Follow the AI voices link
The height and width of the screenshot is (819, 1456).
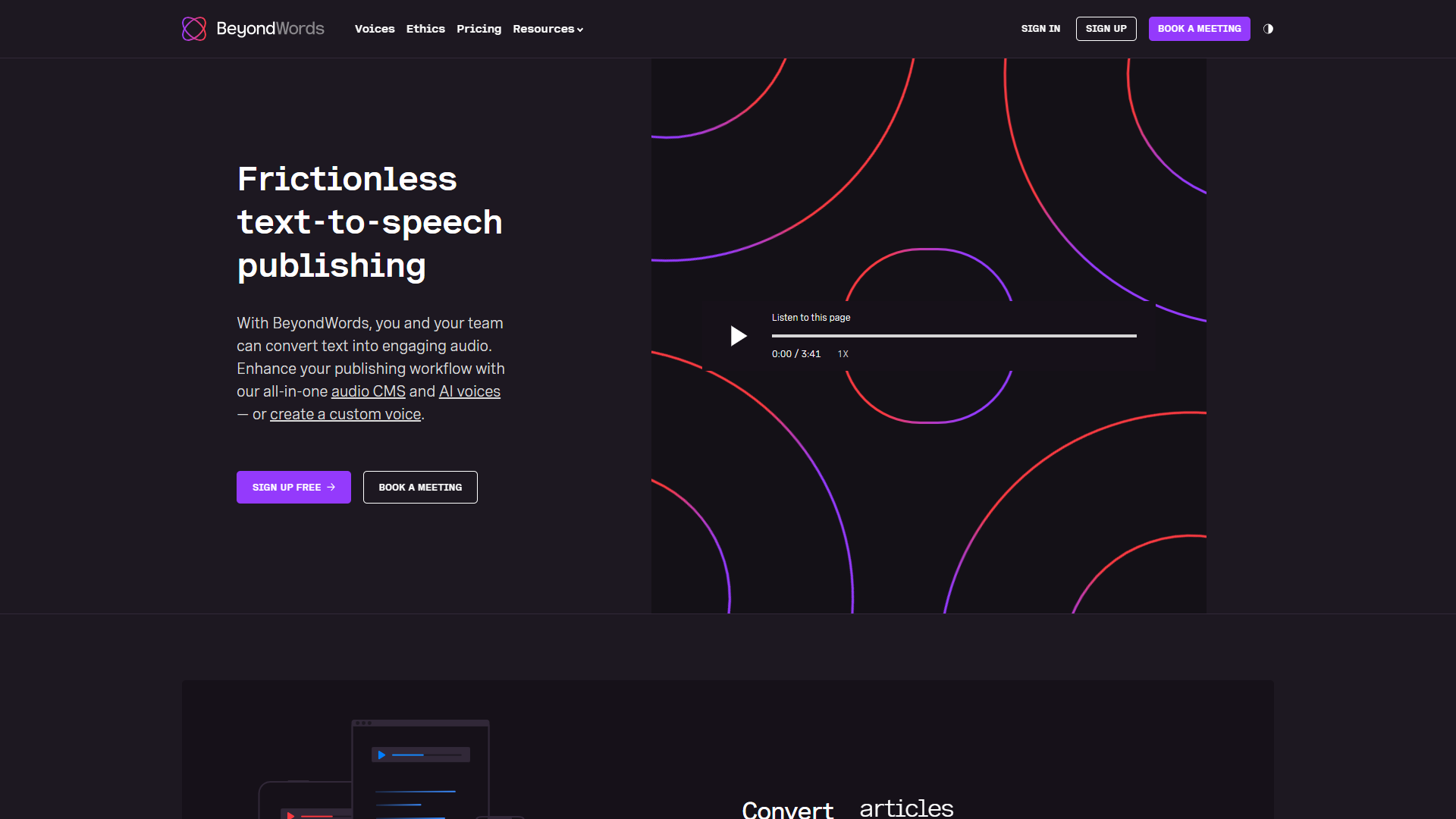[x=469, y=391]
